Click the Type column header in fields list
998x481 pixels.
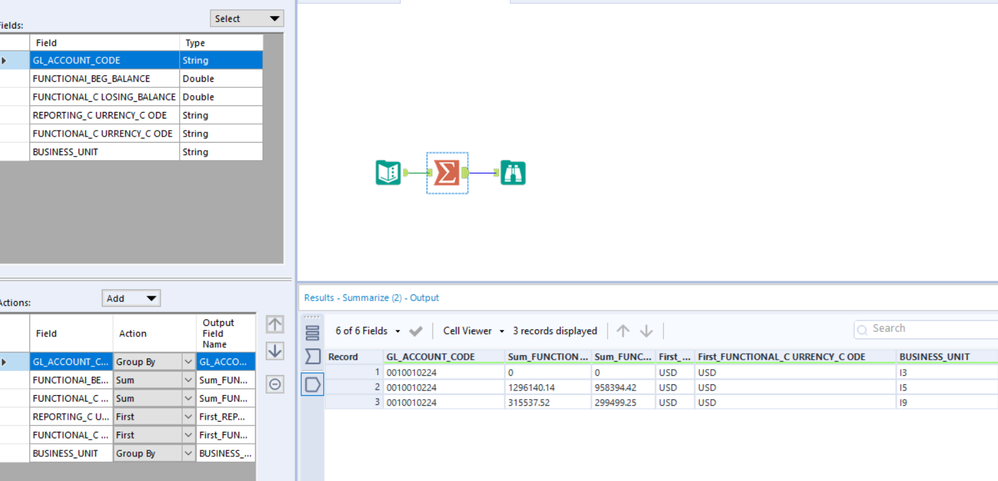click(221, 43)
